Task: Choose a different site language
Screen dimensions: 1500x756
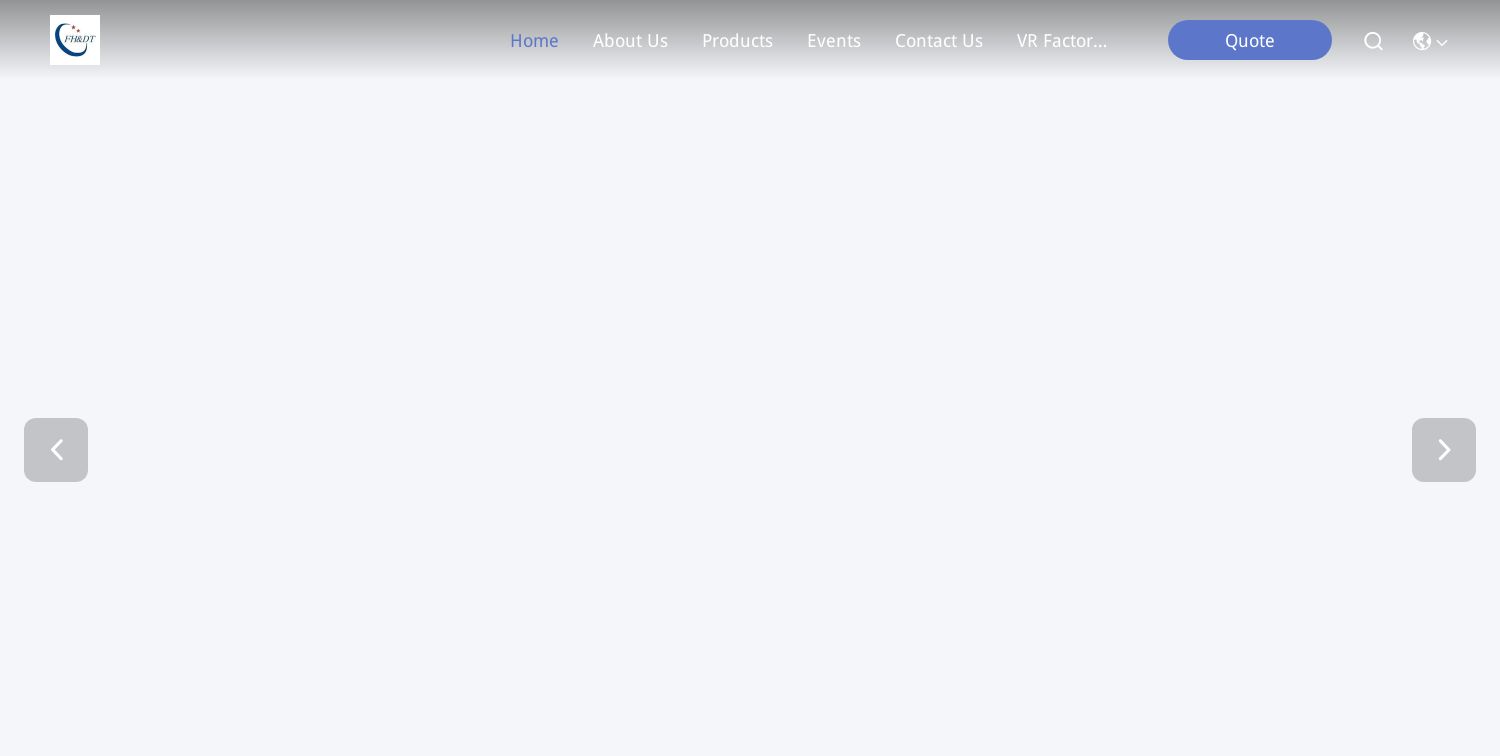Action: click(x=1430, y=41)
